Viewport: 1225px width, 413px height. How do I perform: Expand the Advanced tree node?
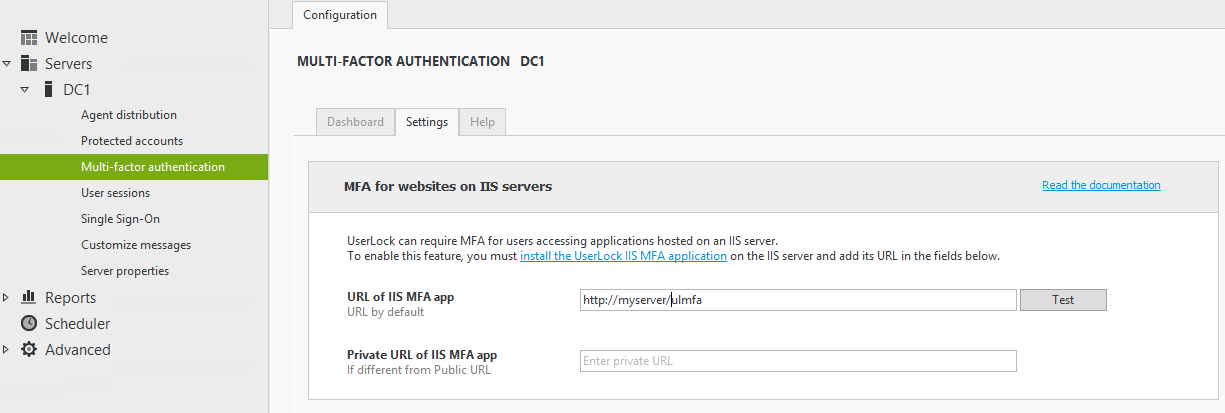point(7,349)
